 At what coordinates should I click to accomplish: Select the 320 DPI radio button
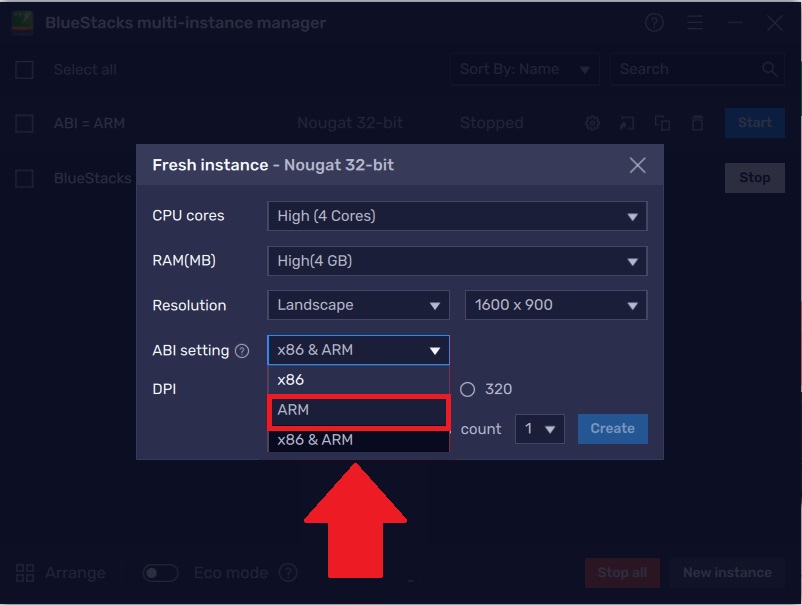click(x=468, y=389)
